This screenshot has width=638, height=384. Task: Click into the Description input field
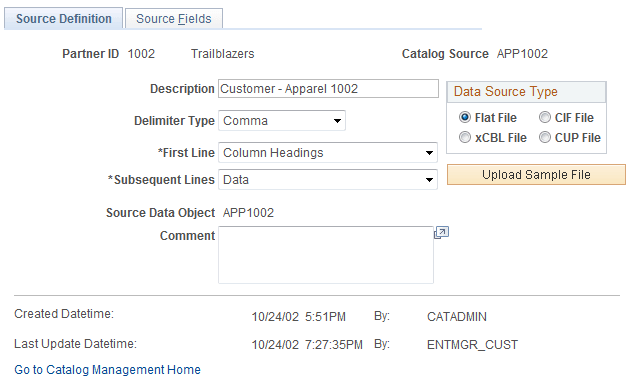[x=328, y=89]
